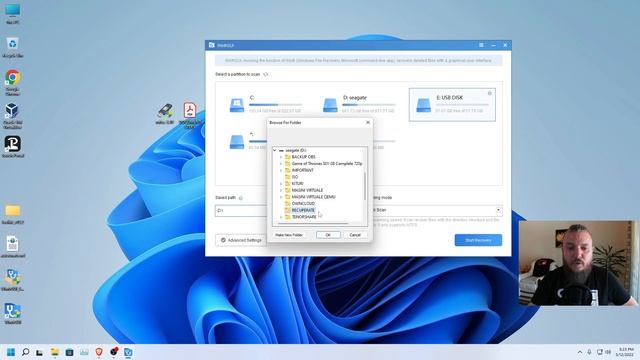Image resolution: width=640 pixels, height=360 pixels.
Task: Open taskbar Search
Action: click(x=25, y=352)
